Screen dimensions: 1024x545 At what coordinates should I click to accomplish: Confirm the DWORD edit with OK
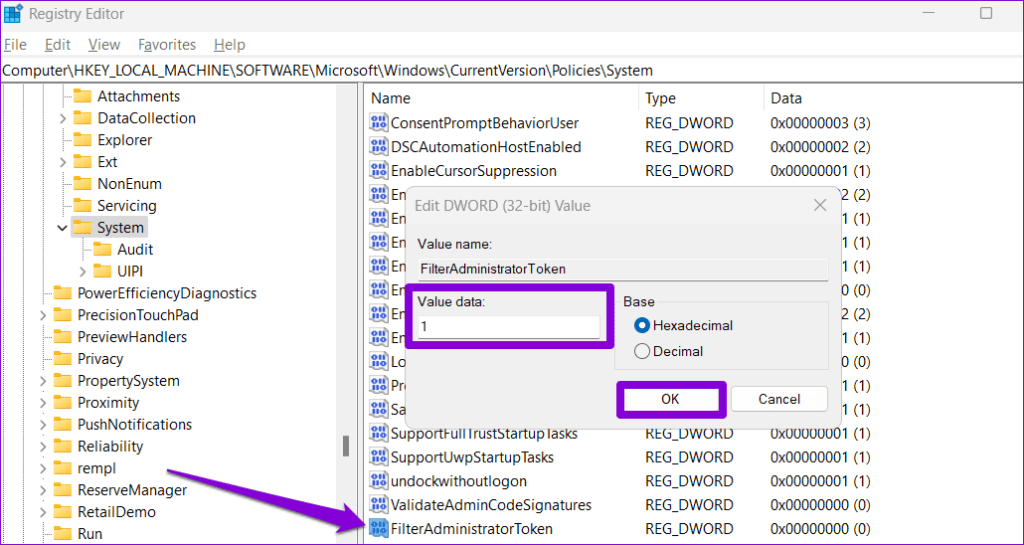[671, 399]
